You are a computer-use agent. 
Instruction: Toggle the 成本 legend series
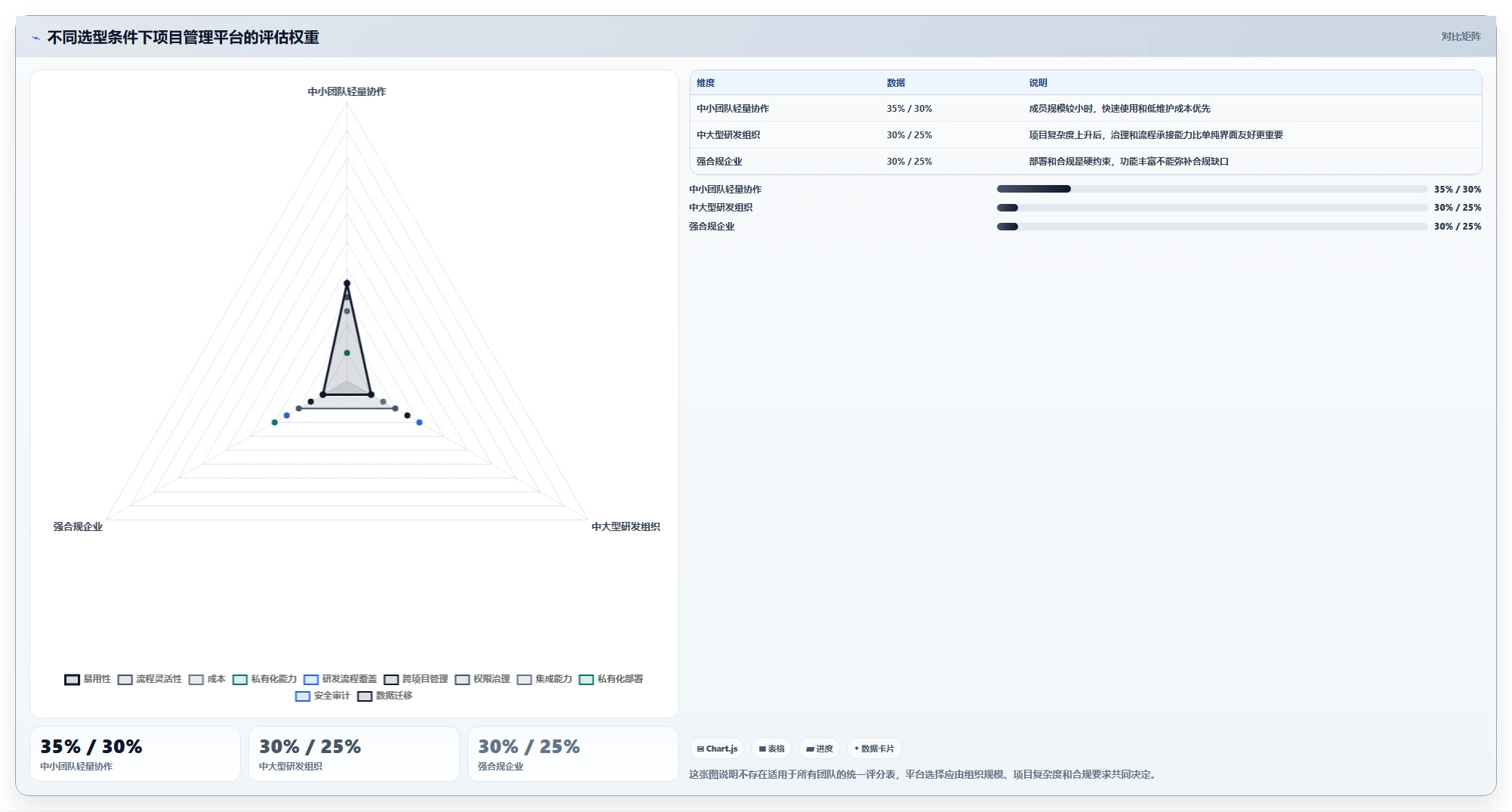click(207, 679)
